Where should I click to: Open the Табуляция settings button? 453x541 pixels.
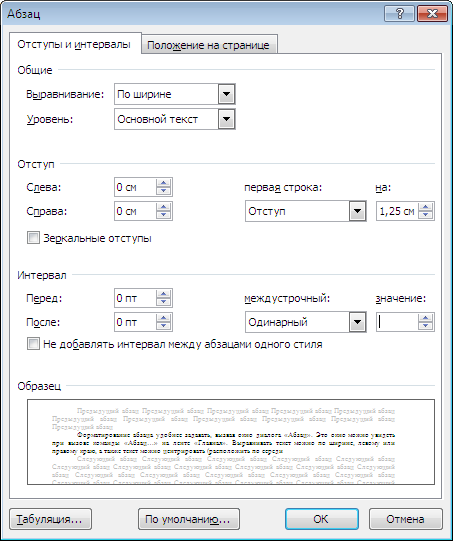50,519
